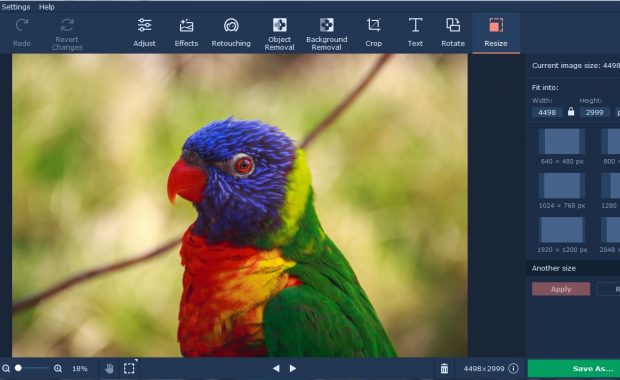Select the Resize tab
Image resolution: width=620 pixels, height=380 pixels.
pos(496,33)
